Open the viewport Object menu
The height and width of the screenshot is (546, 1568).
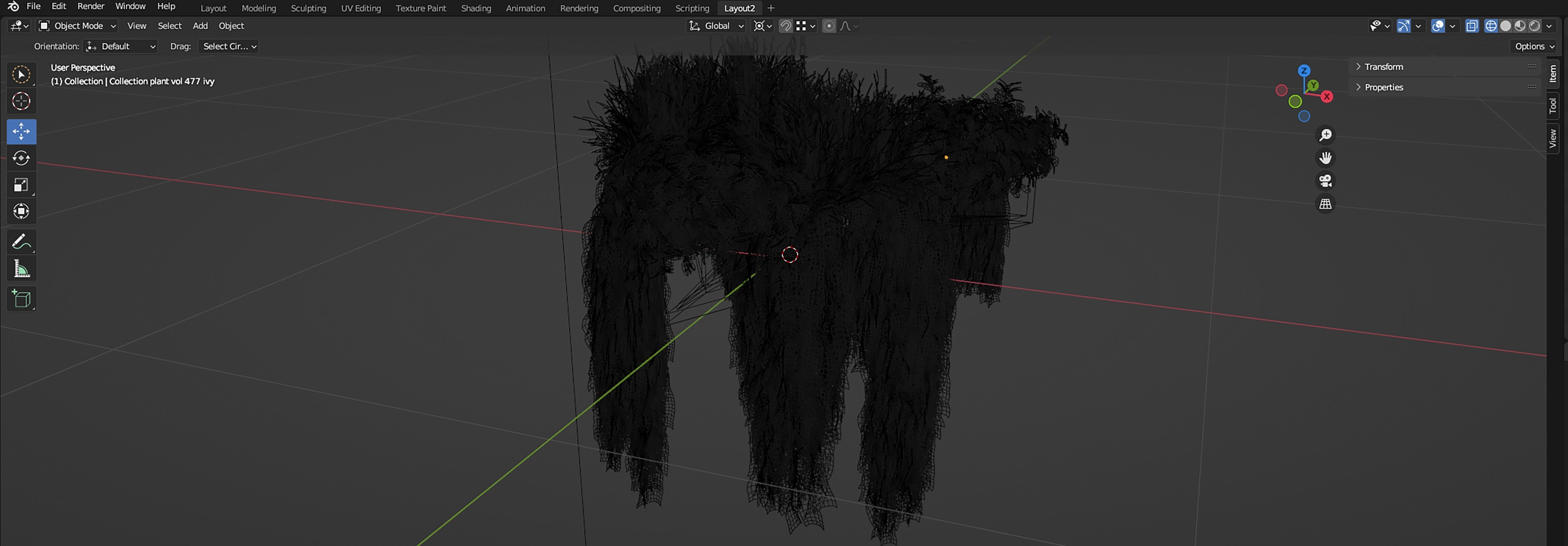pyautogui.click(x=231, y=26)
